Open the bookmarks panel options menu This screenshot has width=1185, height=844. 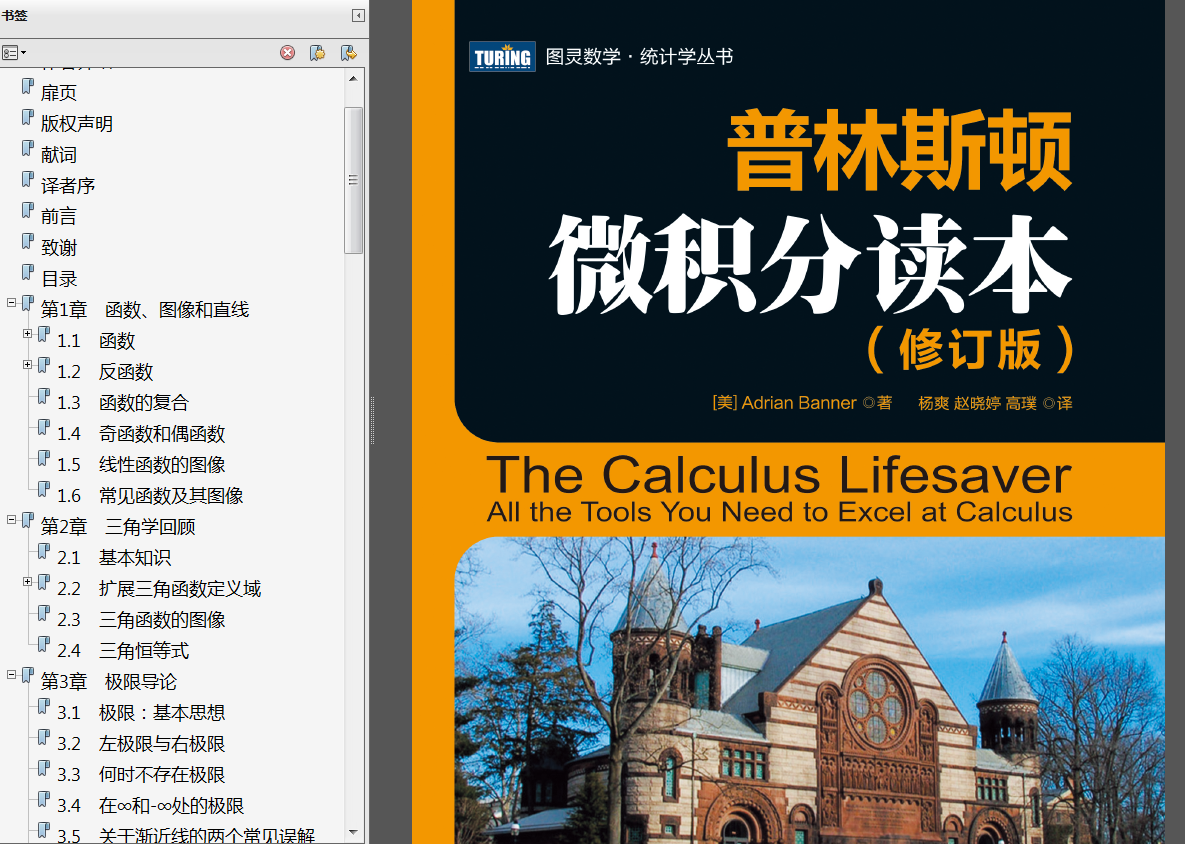(x=14, y=53)
